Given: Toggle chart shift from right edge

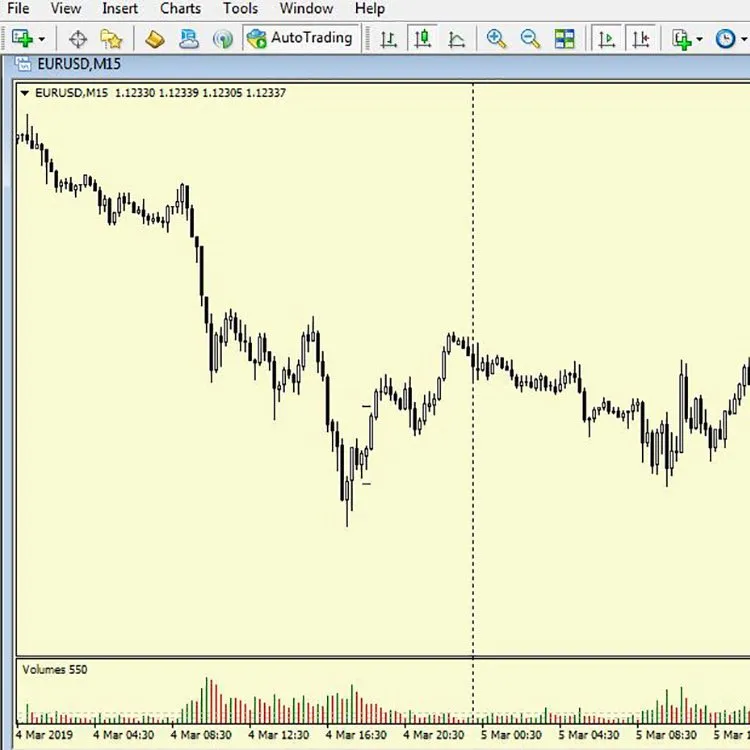Looking at the screenshot, I should [x=639, y=39].
